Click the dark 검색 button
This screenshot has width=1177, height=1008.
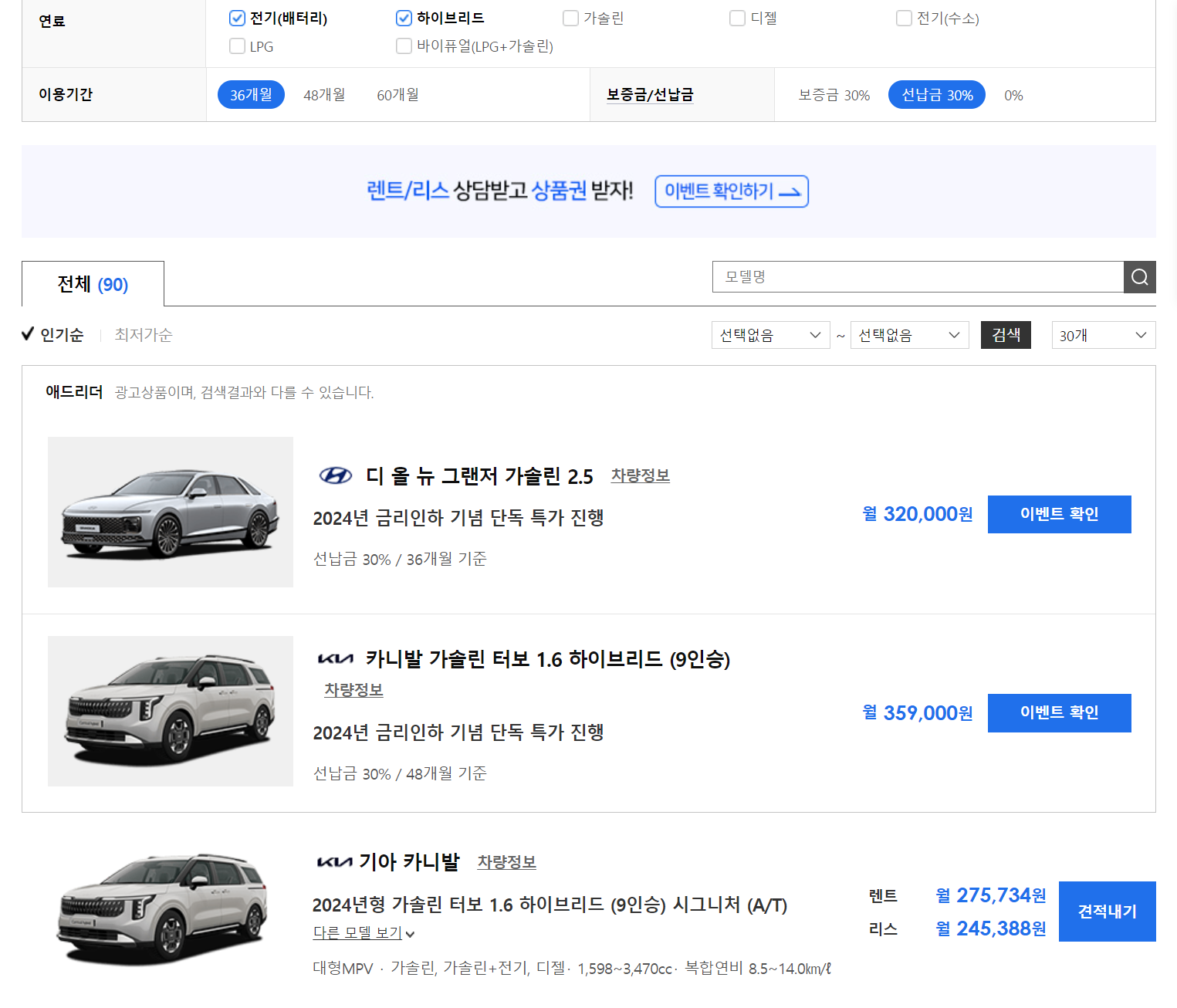point(1006,335)
